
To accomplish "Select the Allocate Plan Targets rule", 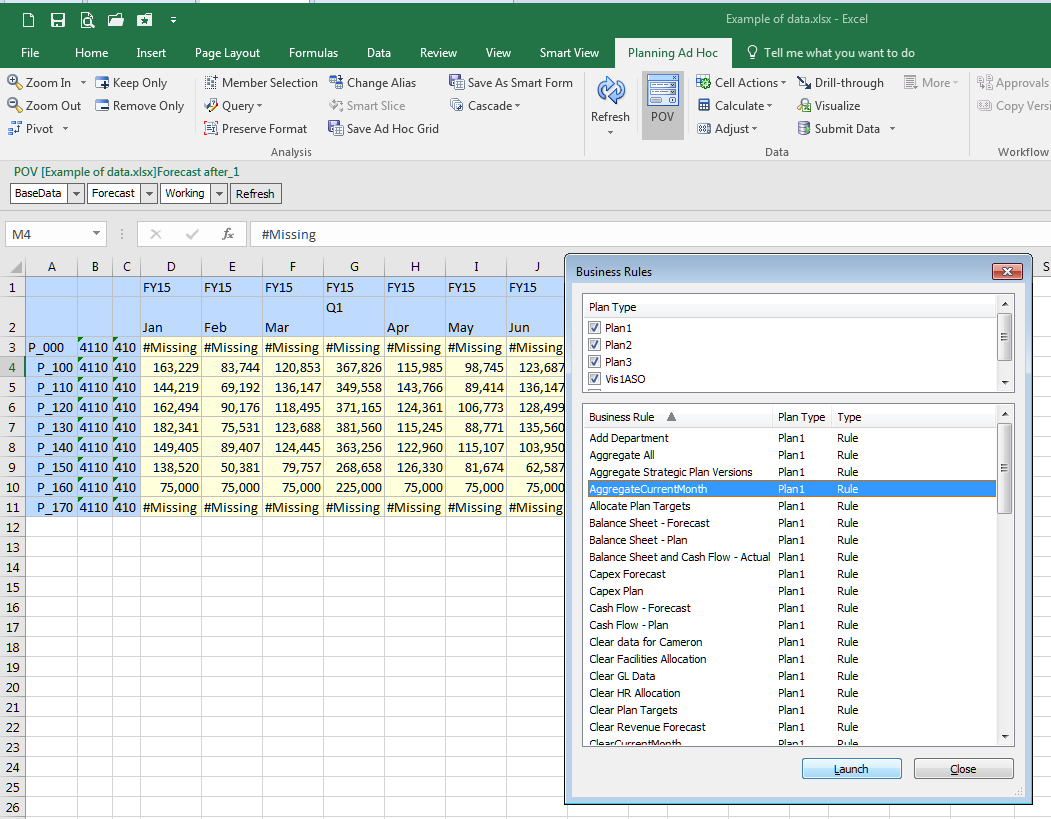I will (640, 506).
